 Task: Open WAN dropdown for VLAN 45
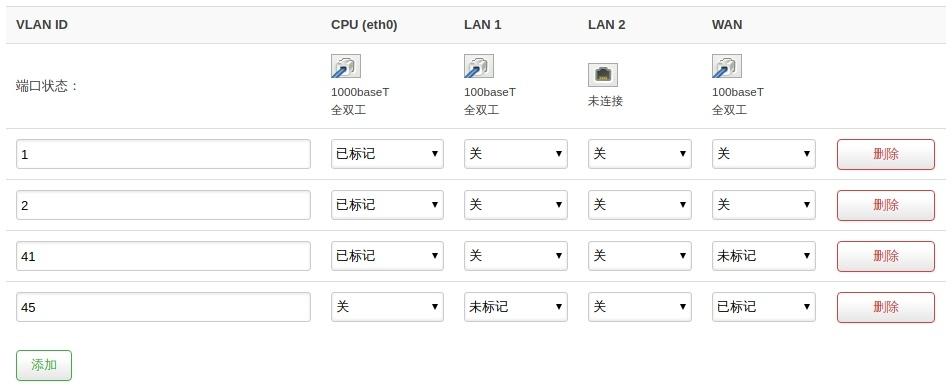763,307
